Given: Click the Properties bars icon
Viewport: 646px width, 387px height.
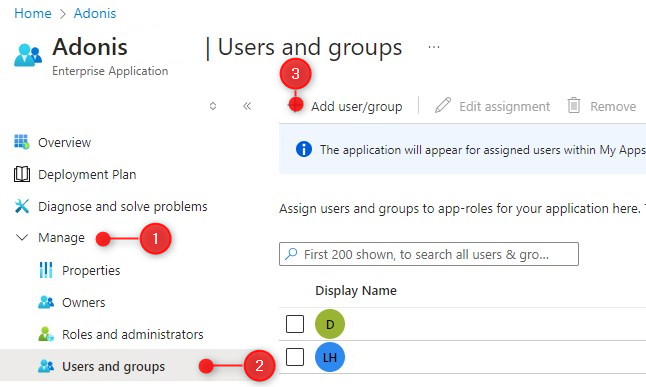Looking at the screenshot, I should (x=46, y=270).
